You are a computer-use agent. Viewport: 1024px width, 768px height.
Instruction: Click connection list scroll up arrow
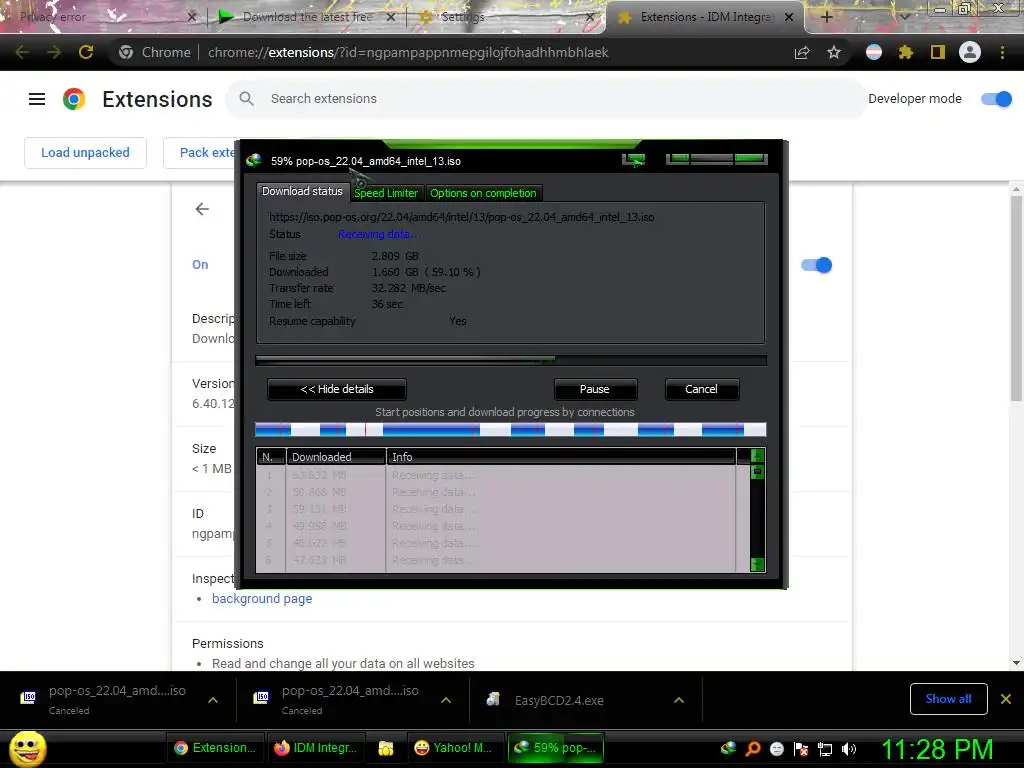758,456
